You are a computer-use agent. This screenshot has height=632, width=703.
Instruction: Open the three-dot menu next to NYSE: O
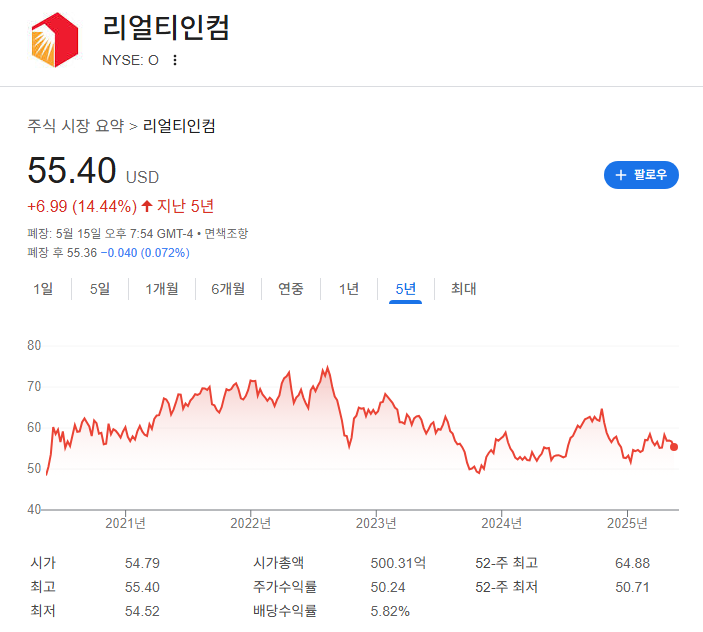click(x=175, y=60)
